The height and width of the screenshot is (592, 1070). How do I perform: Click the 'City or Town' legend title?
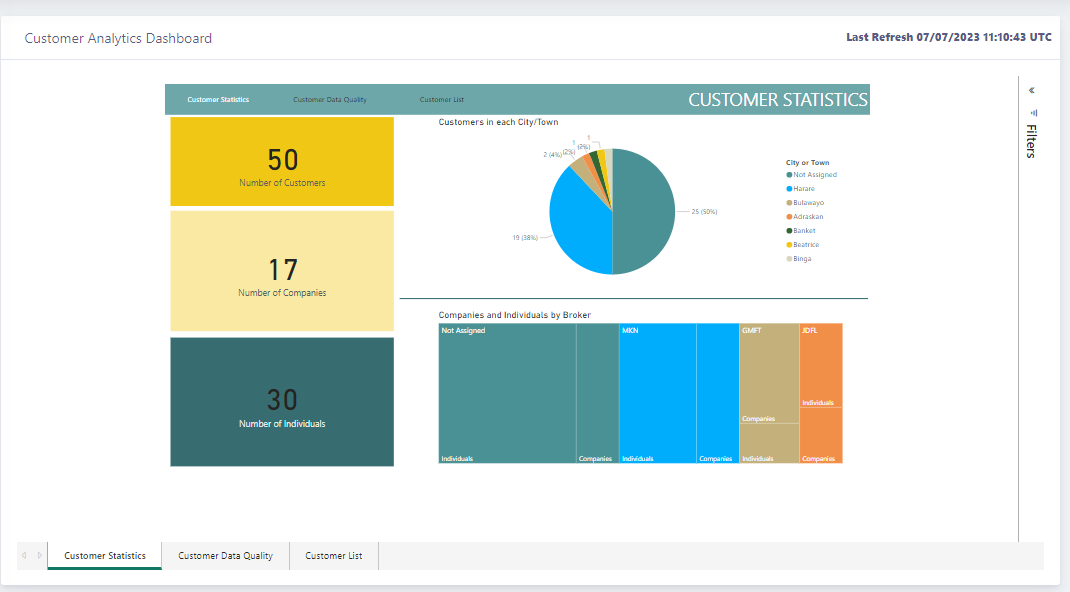point(807,162)
